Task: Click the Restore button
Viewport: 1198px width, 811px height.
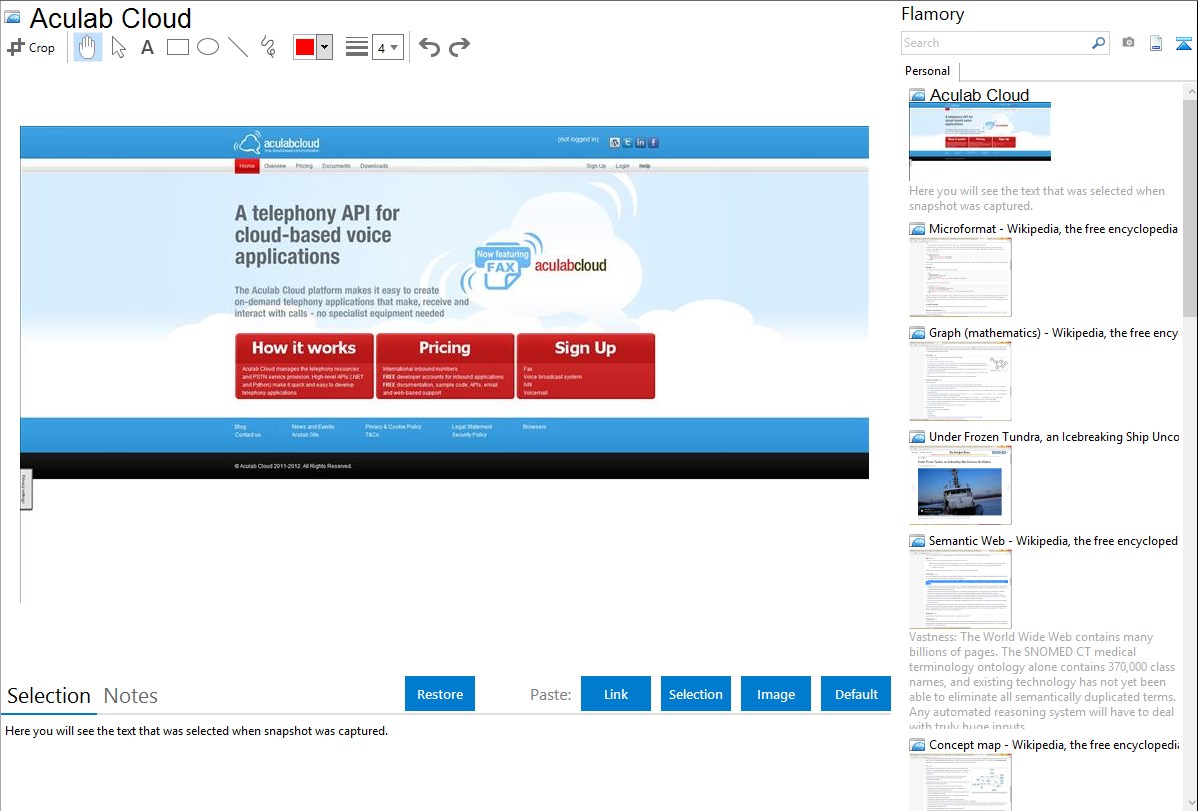Action: coord(440,694)
